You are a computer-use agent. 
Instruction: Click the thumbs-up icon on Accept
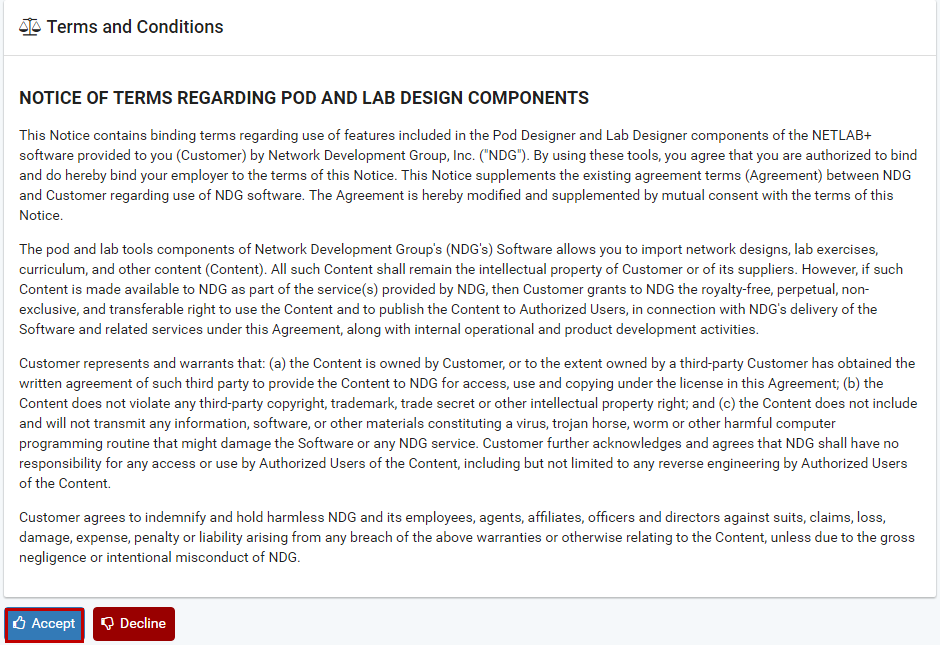[x=19, y=624]
